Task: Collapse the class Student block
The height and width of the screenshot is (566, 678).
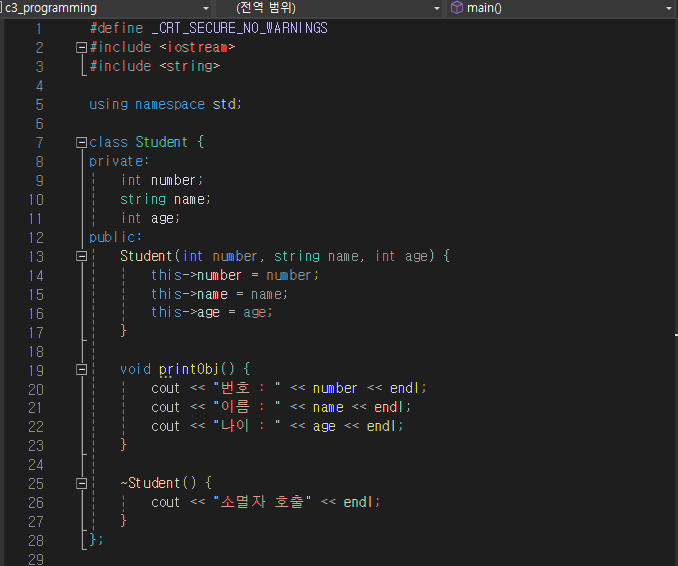Action: pyautogui.click(x=81, y=142)
